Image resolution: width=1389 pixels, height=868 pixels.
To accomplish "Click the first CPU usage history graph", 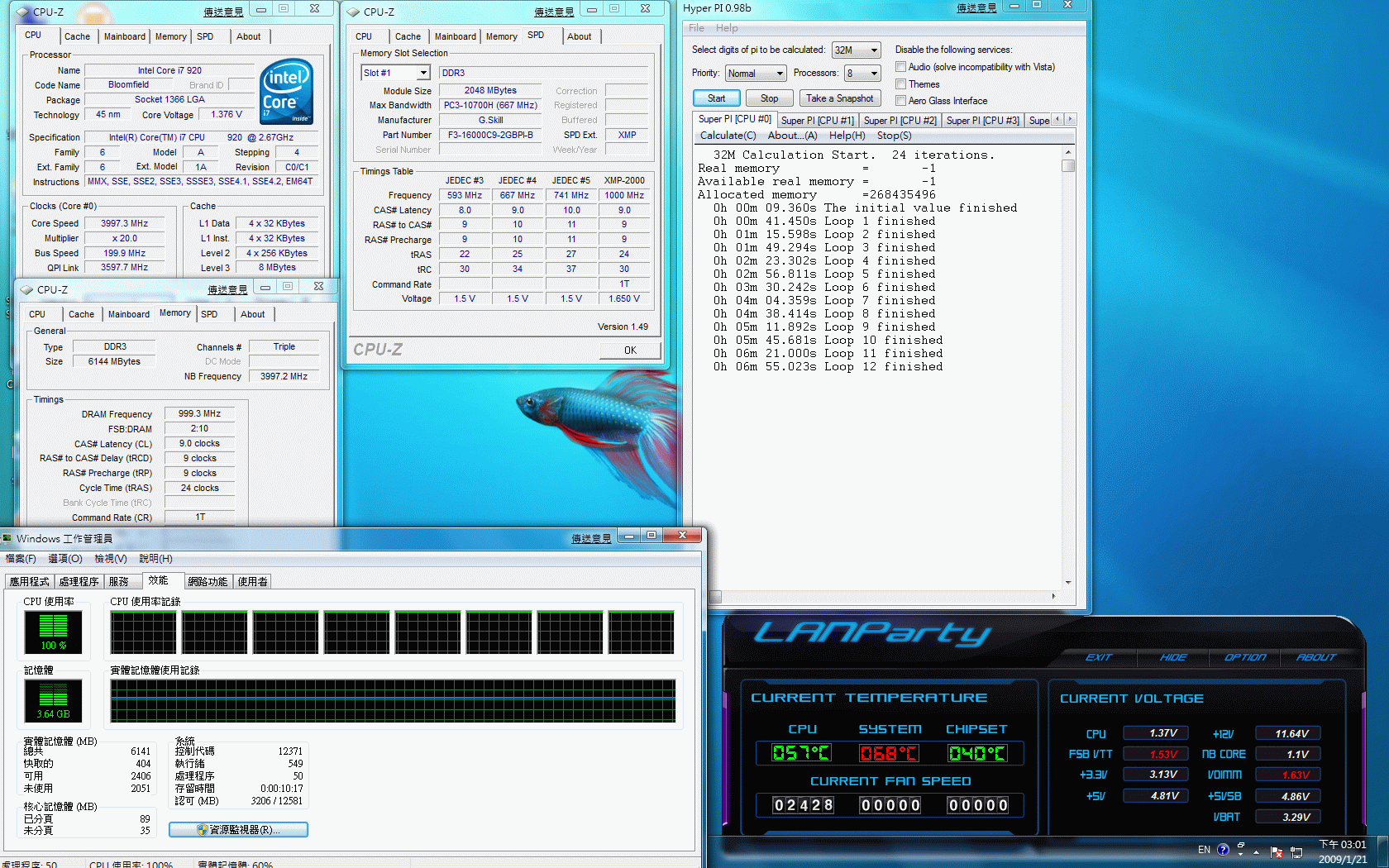I will click(143, 632).
